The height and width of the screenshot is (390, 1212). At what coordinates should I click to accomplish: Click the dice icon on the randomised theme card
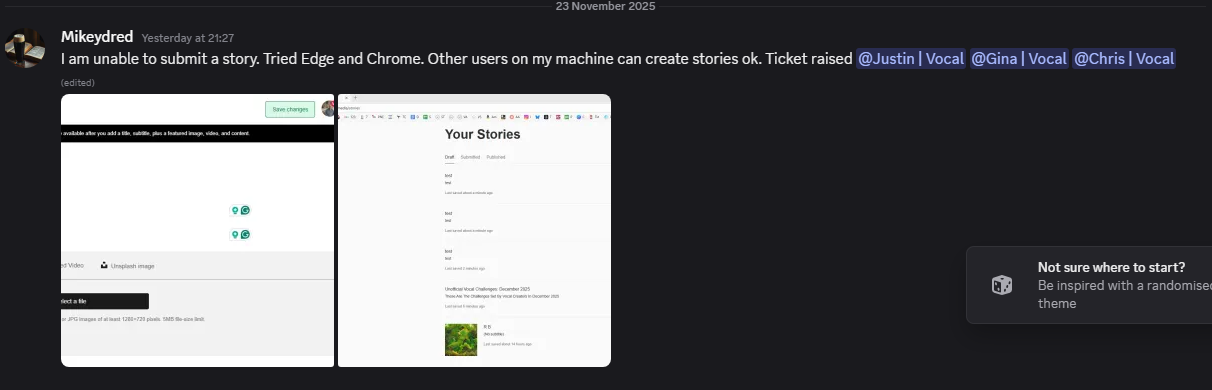pyautogui.click(x=1001, y=285)
